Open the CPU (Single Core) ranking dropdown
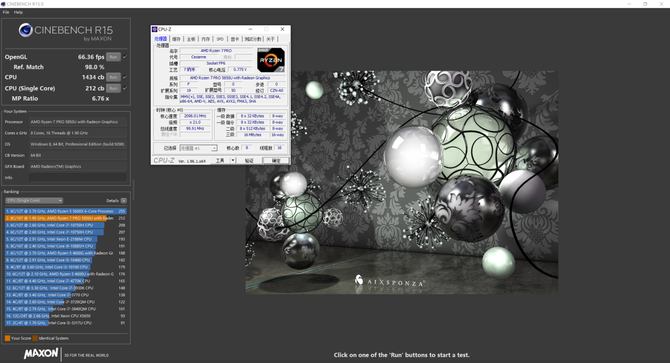The width and height of the screenshot is (670, 363). (34, 200)
